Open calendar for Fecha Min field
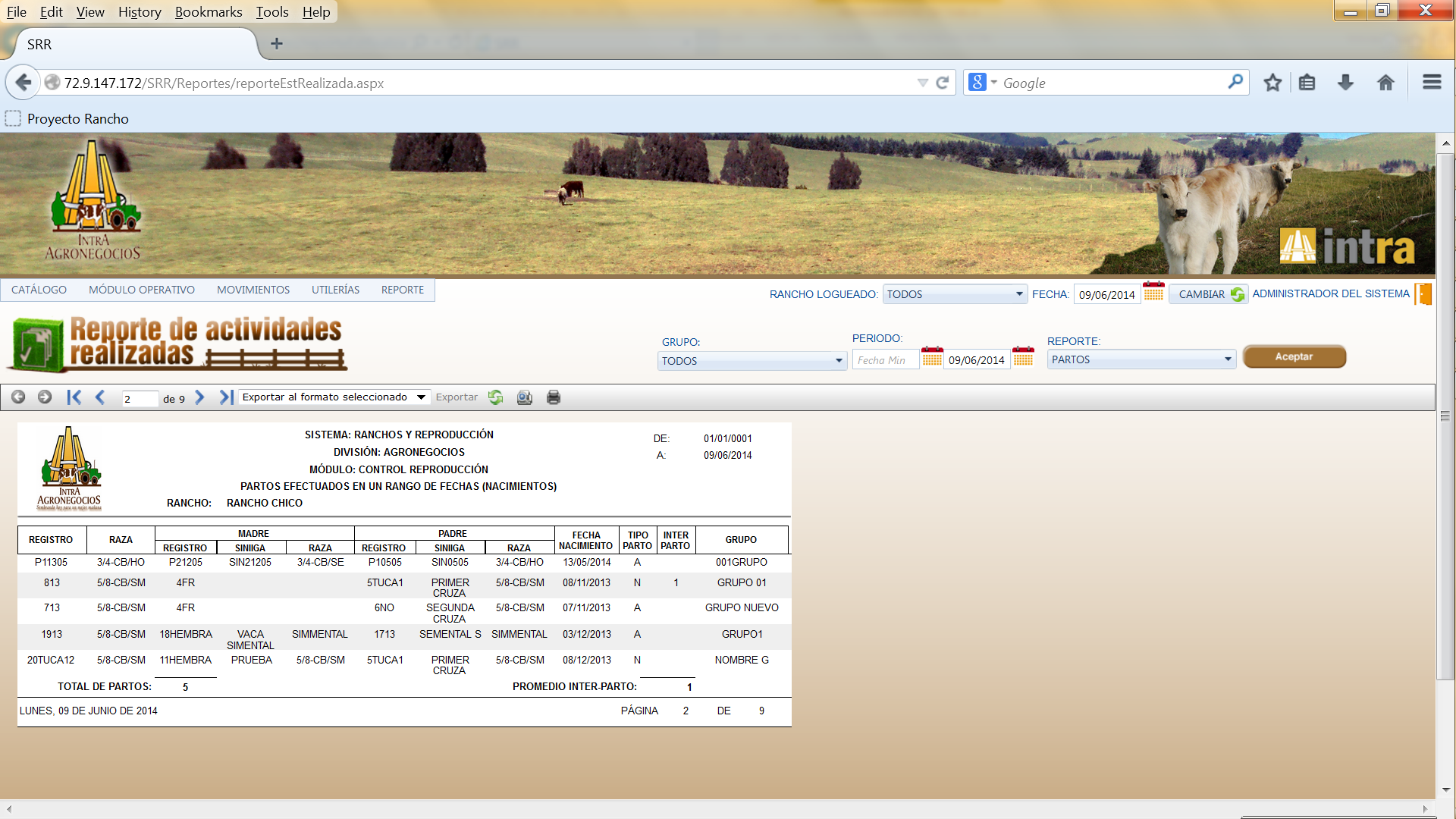This screenshot has height=819, width=1456. point(932,357)
